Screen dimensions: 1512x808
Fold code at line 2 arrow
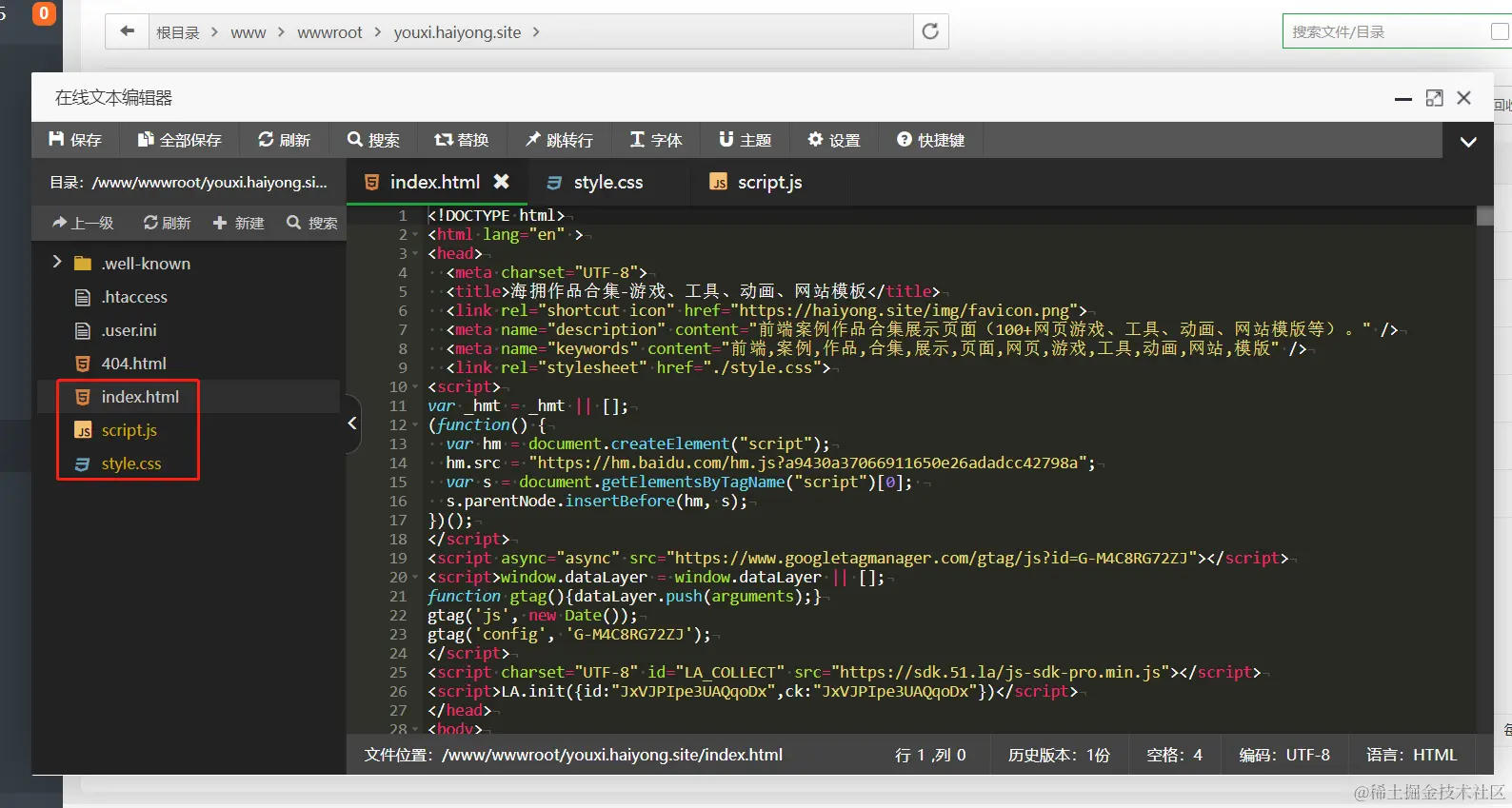(x=415, y=235)
